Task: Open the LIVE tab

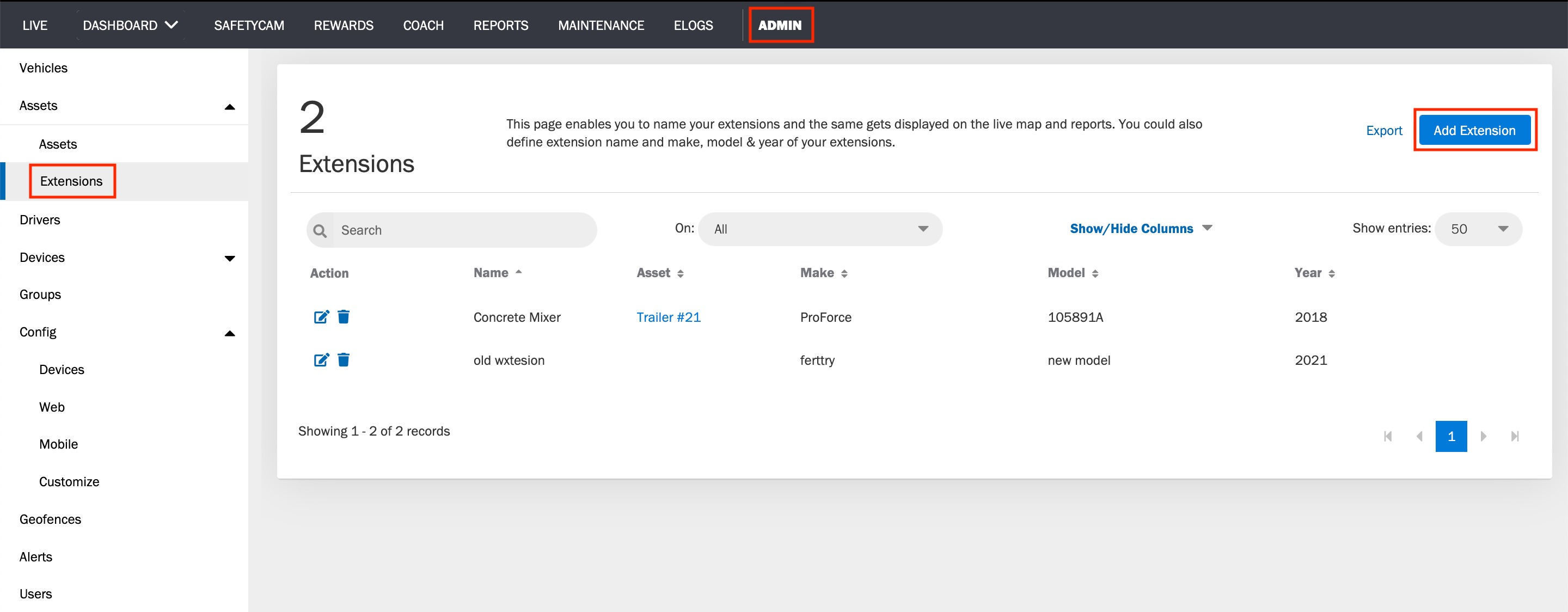Action: [35, 25]
